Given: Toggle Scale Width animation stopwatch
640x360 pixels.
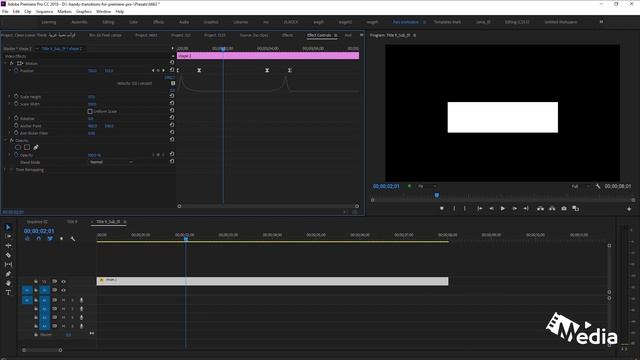Looking at the screenshot, I should [16, 104].
